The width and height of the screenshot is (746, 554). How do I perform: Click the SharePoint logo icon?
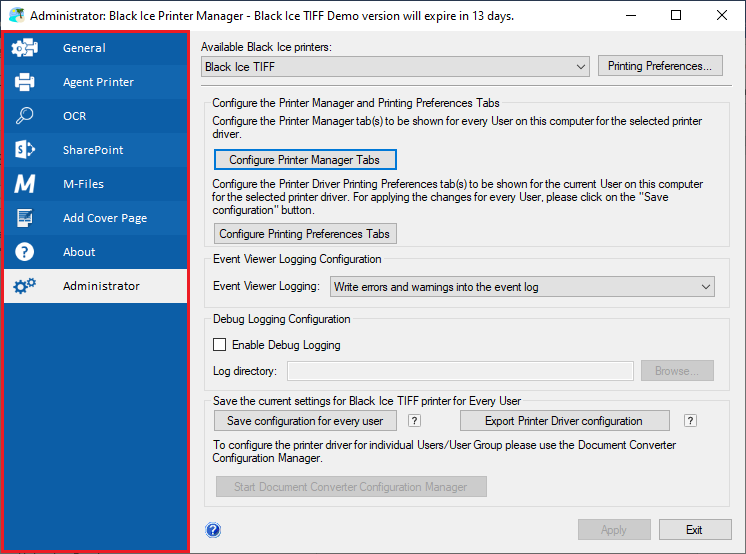[x=24, y=149]
